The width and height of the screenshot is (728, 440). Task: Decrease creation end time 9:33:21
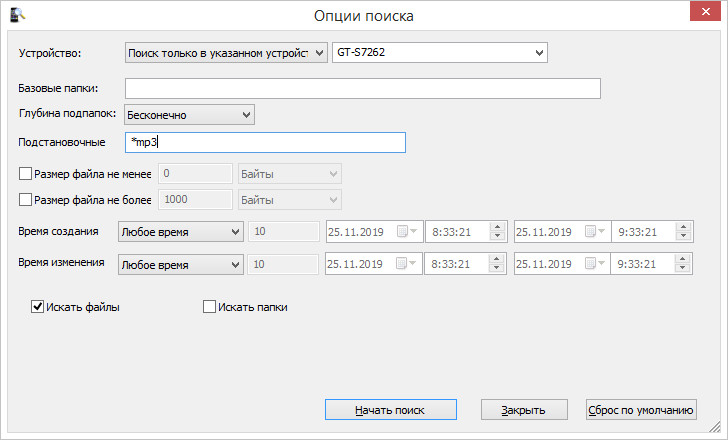point(683,236)
